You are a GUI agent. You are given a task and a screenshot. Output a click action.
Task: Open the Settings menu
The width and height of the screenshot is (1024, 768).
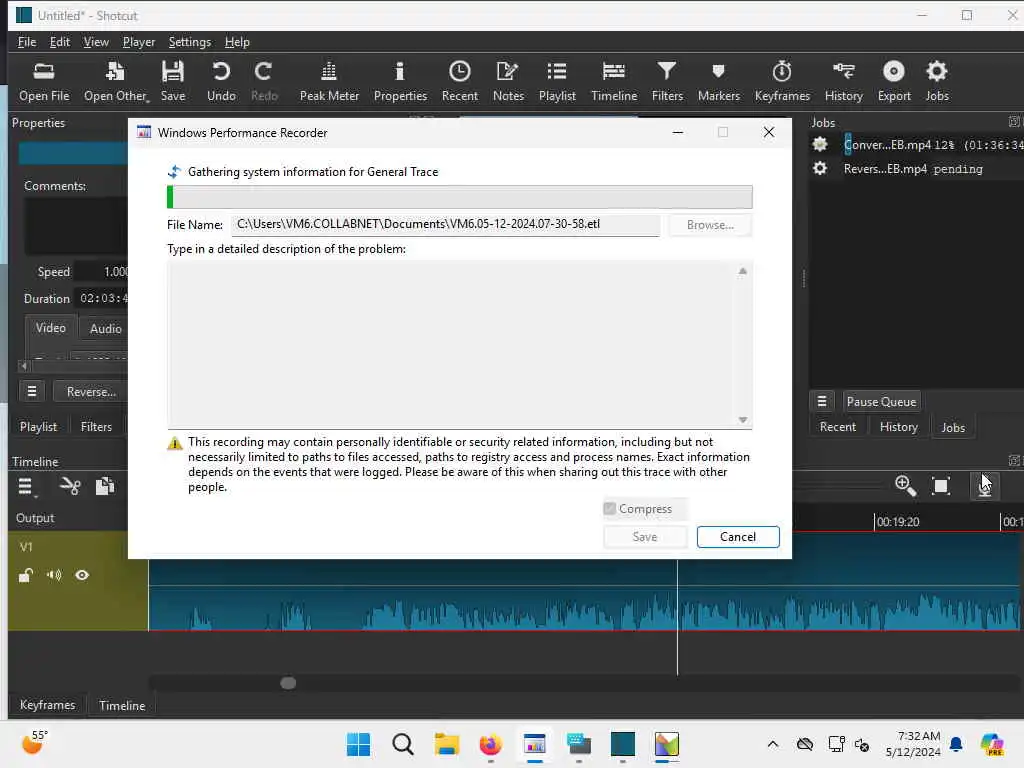(189, 42)
